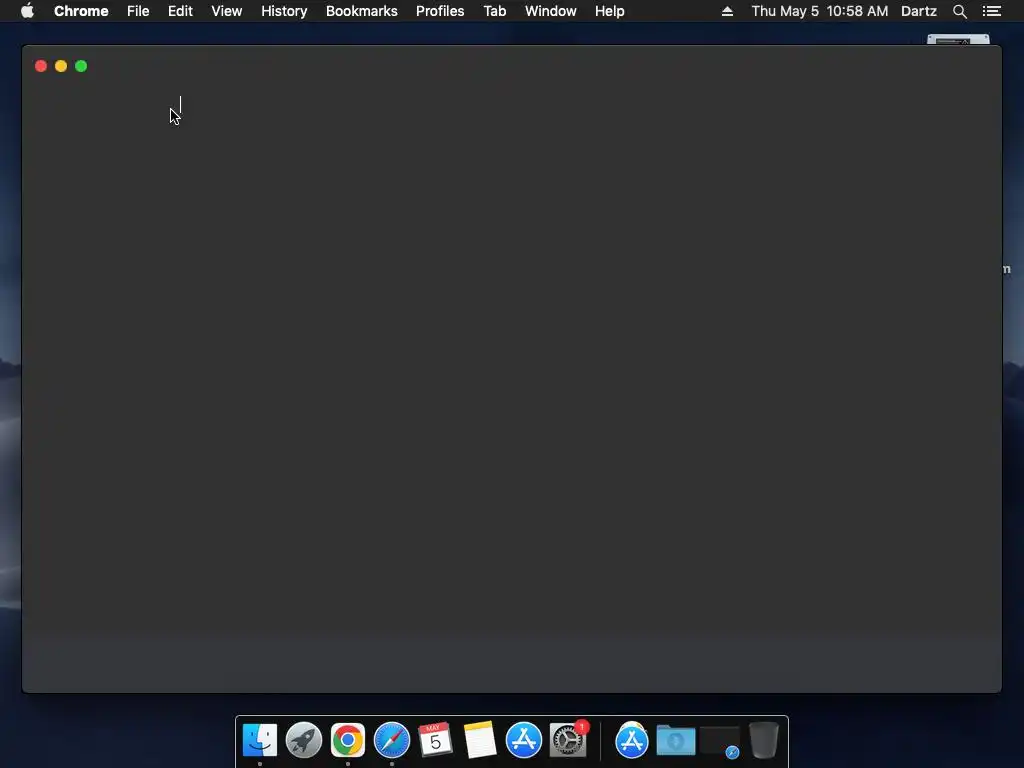Open the Help menu
The height and width of the screenshot is (768, 1024).
point(609,11)
